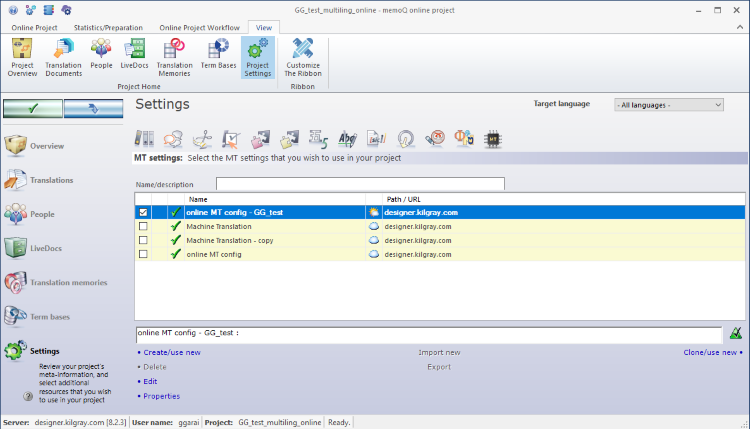Select the circular dial settings icon

click(406, 139)
